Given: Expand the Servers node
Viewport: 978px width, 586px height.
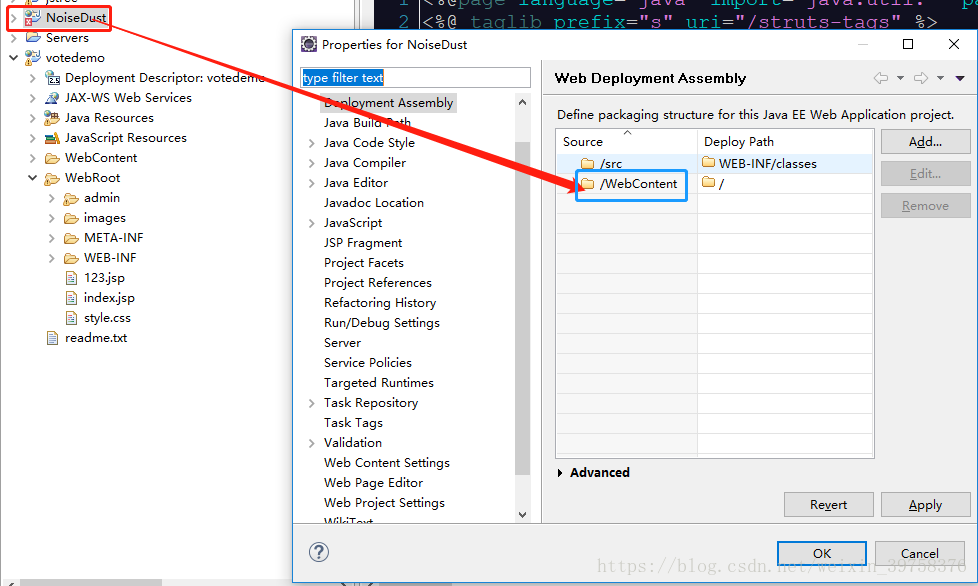Looking at the screenshot, I should tap(13, 38).
